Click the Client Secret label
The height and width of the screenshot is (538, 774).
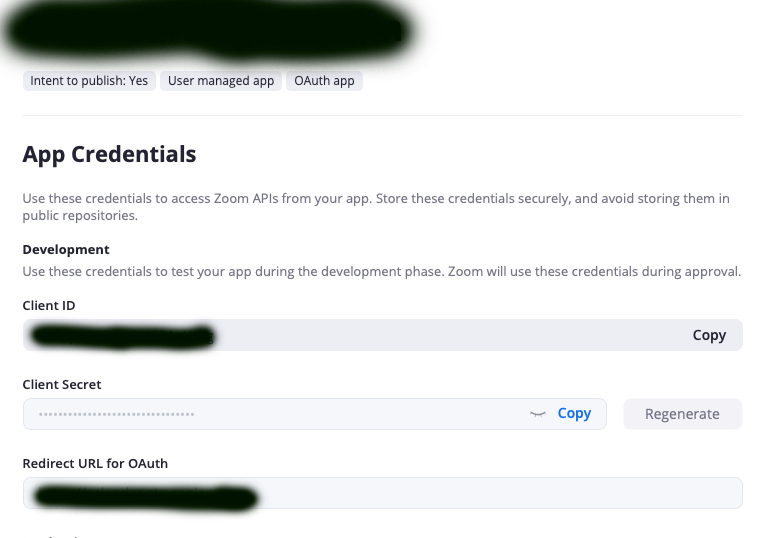pyautogui.click(x=62, y=384)
